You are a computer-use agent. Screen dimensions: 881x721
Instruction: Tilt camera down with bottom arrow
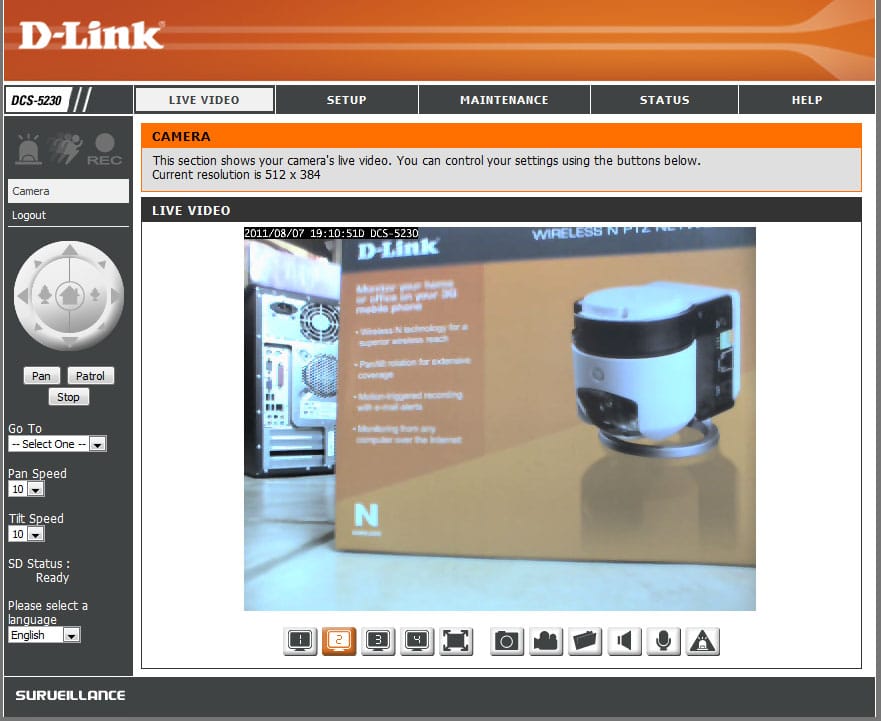point(69,341)
